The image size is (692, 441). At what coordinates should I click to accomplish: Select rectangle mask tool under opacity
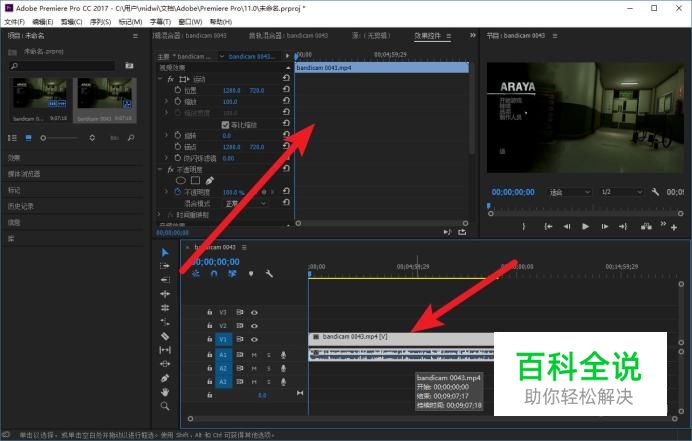pyautogui.click(x=195, y=180)
